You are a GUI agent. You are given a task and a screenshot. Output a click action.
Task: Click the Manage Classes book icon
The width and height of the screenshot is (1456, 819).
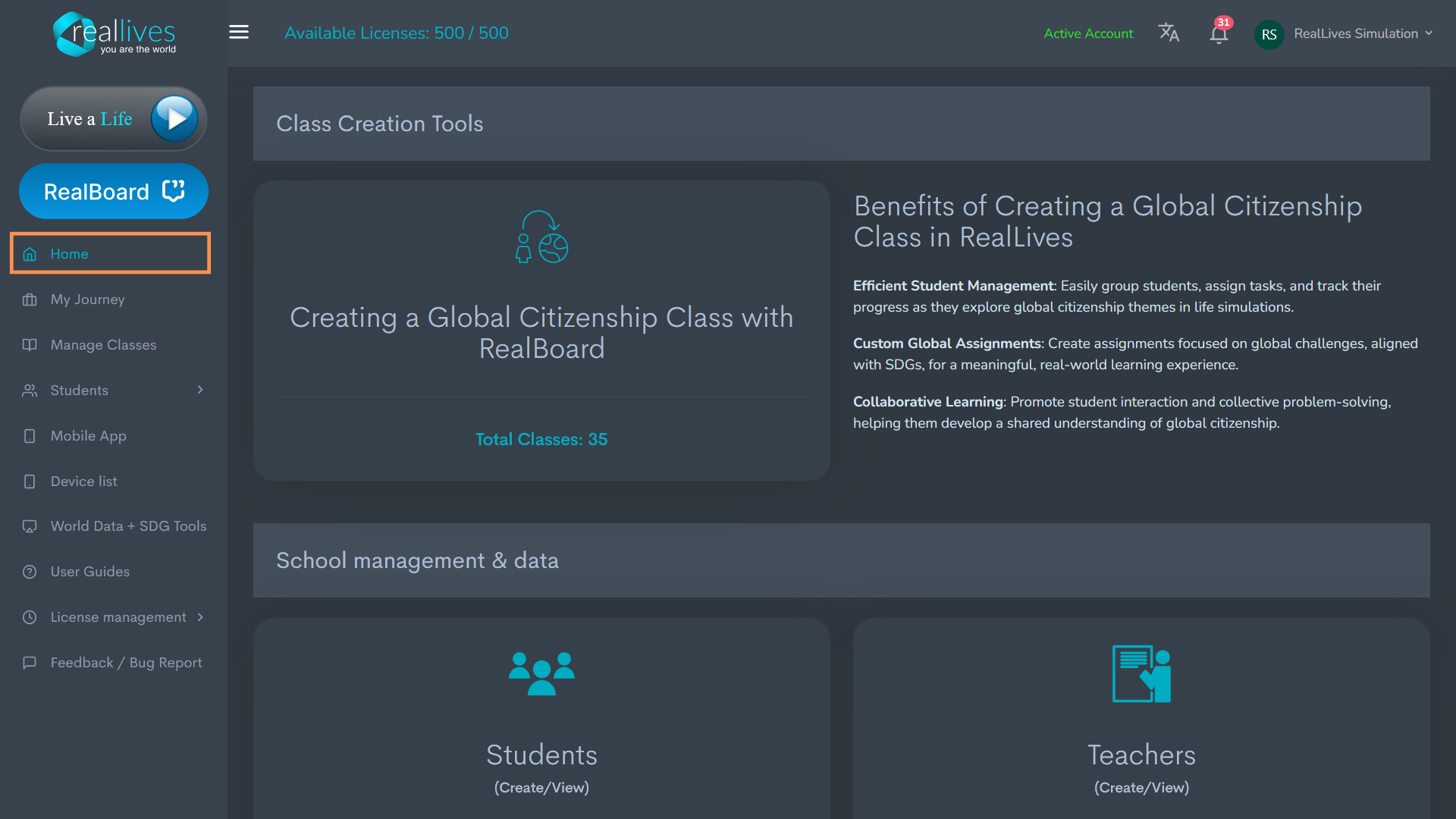[30, 345]
